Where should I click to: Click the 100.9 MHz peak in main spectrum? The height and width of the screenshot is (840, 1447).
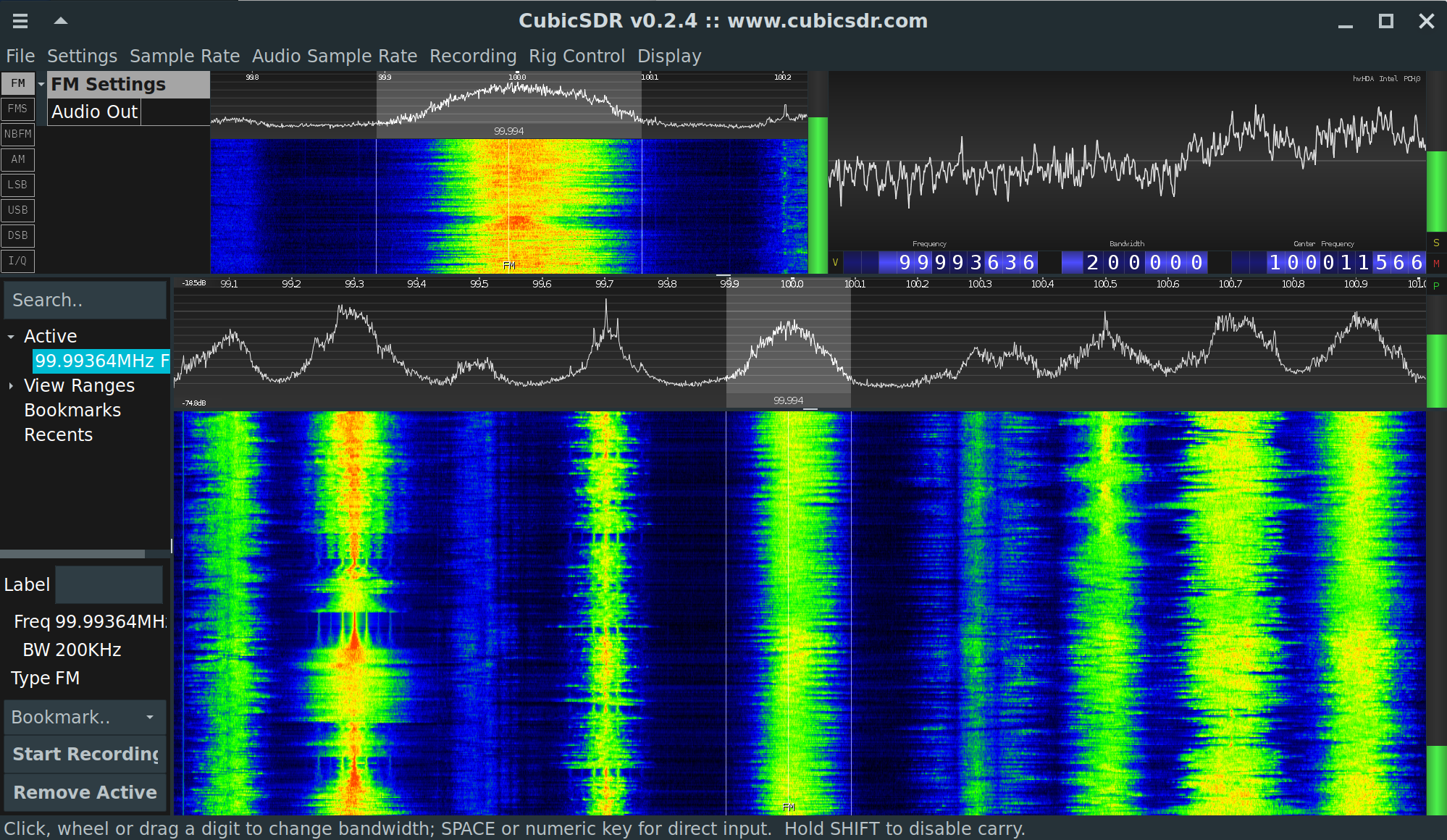[x=1357, y=319]
